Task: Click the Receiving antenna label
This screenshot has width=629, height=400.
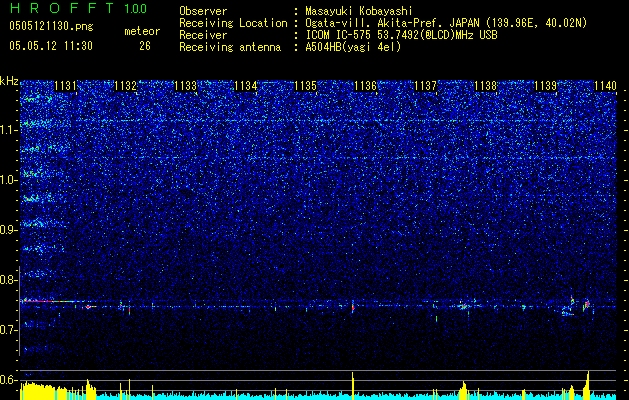Action: pyautogui.click(x=230, y=47)
